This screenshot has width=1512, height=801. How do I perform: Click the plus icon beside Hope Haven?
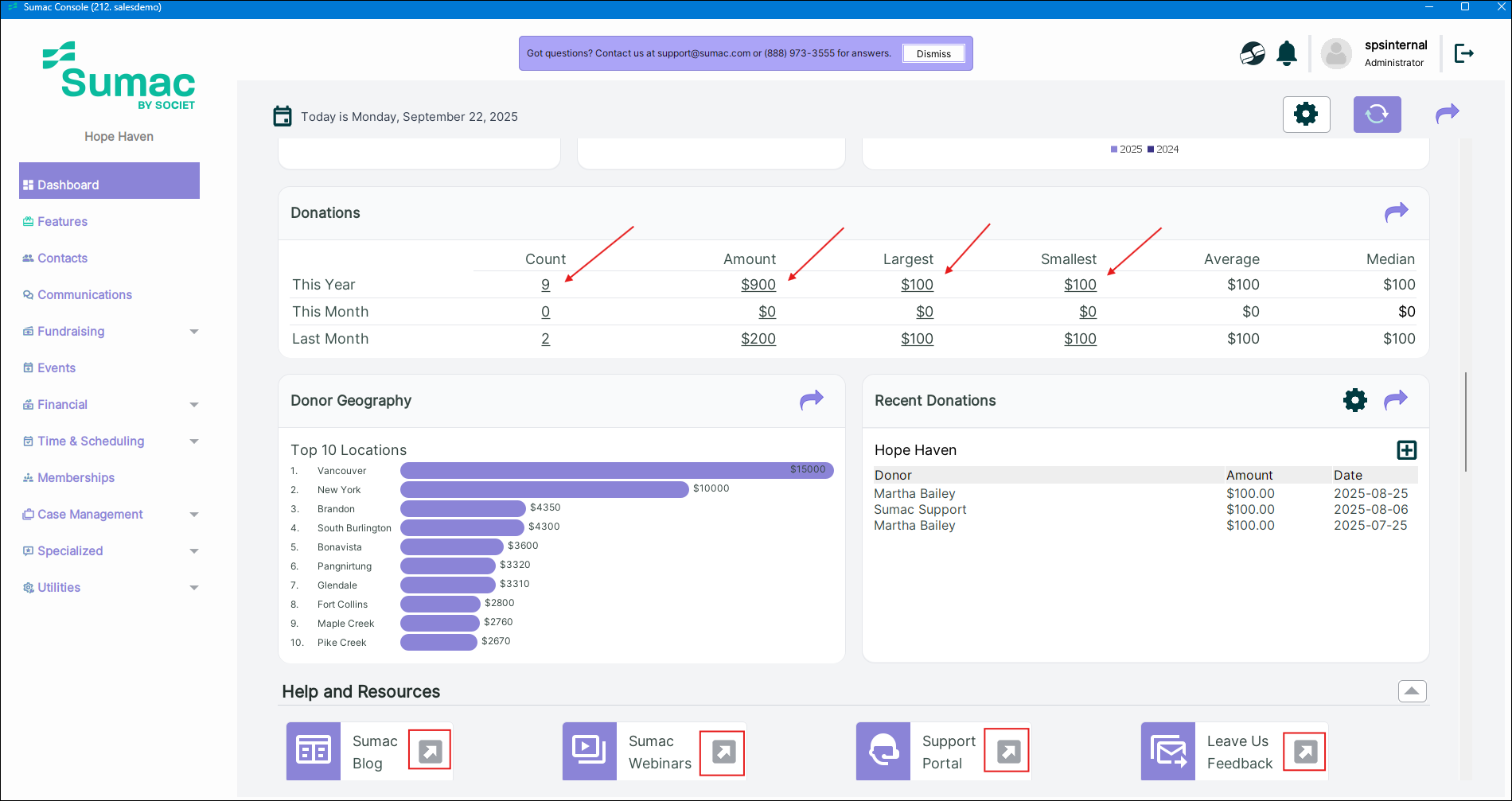click(1406, 450)
